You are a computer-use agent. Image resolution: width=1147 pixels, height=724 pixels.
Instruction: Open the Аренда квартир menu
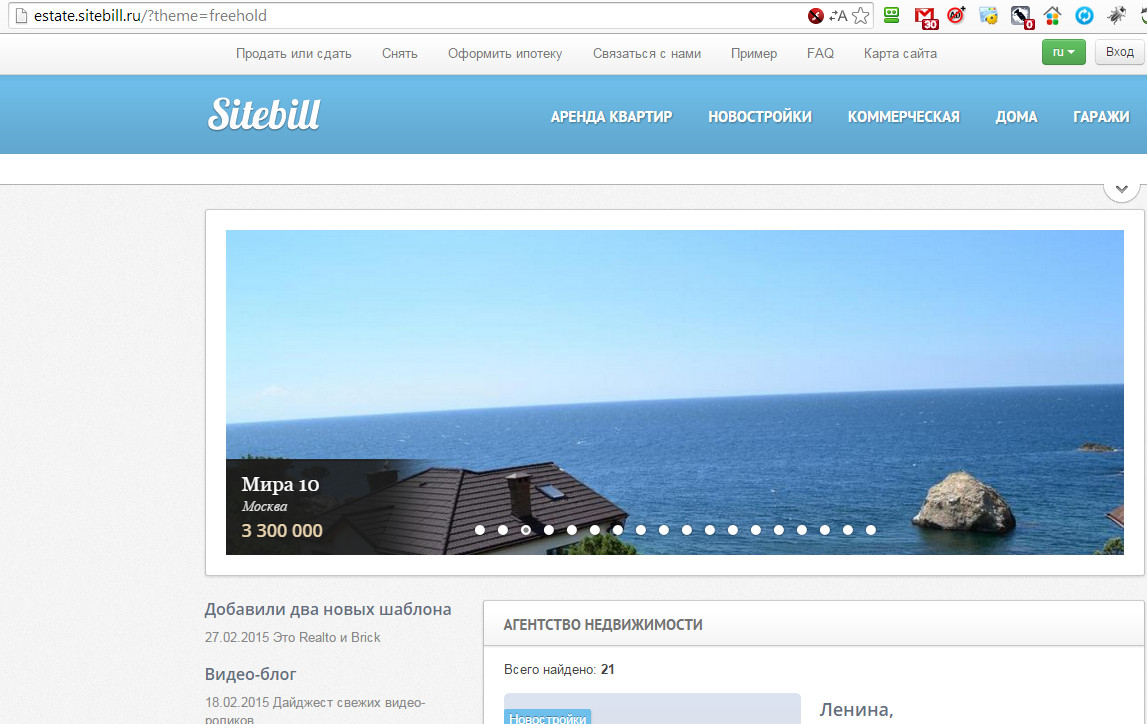point(611,117)
